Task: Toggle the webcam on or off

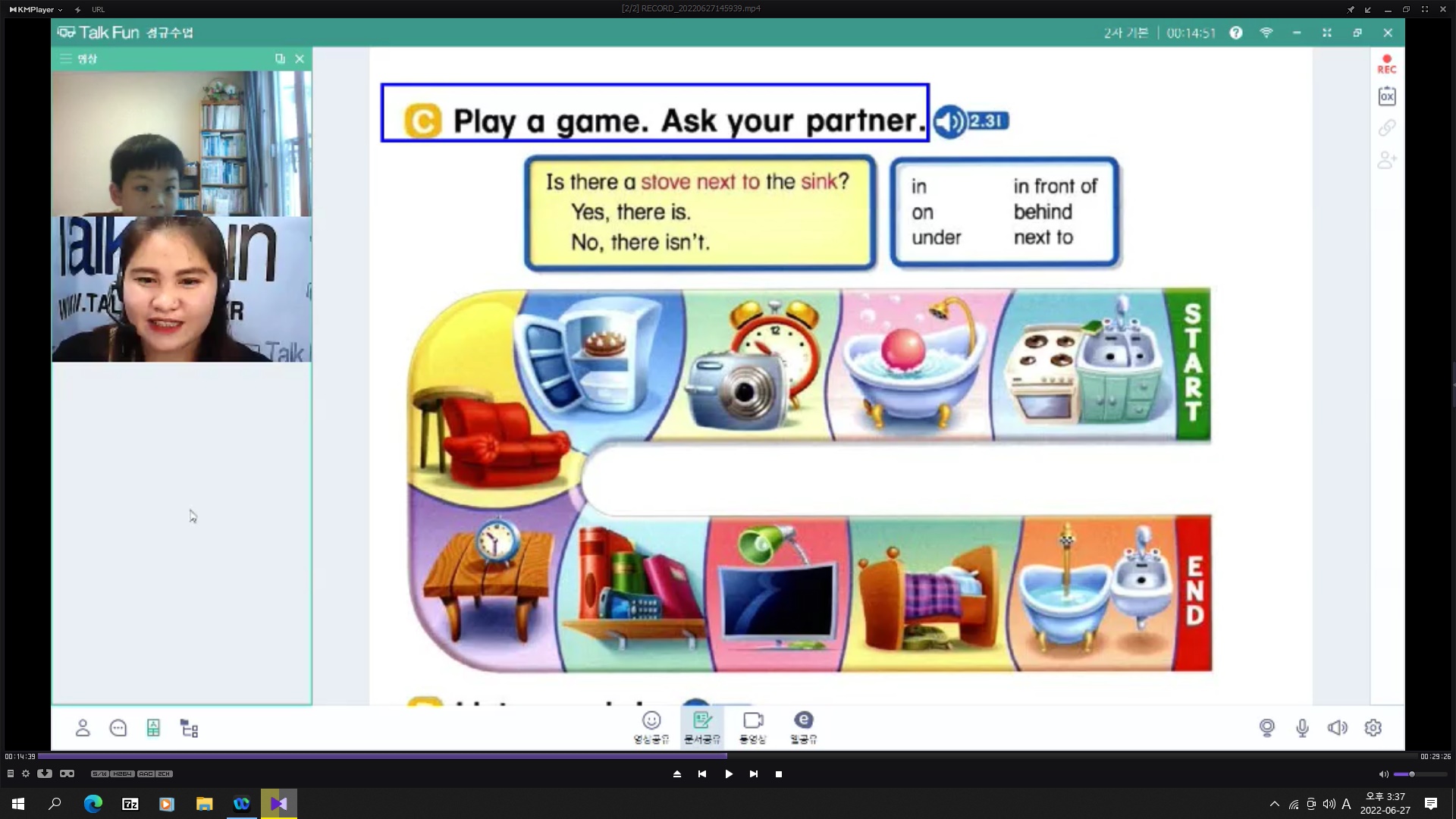Action: [1266, 728]
